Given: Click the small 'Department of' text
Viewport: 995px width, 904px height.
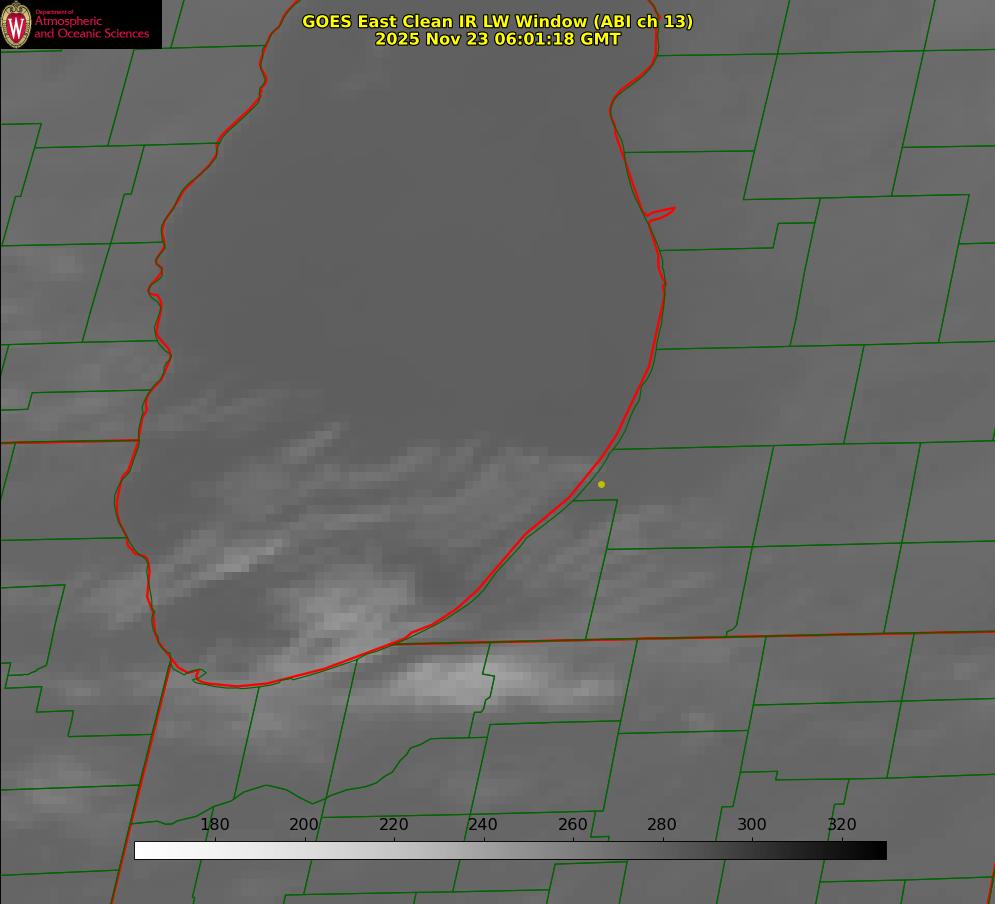Looking at the screenshot, I should point(54,12).
